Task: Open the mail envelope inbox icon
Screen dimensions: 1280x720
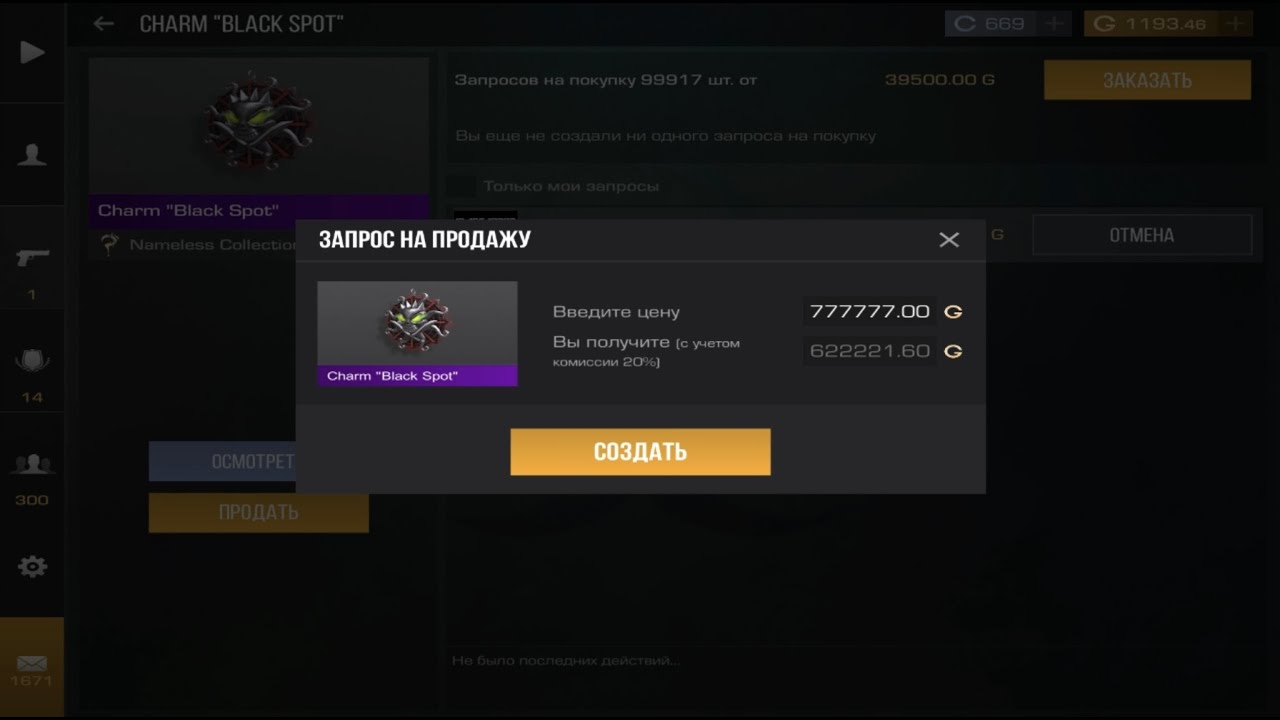Action: pos(32,664)
